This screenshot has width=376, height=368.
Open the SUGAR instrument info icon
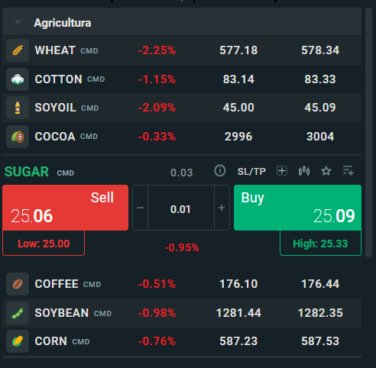click(x=220, y=171)
